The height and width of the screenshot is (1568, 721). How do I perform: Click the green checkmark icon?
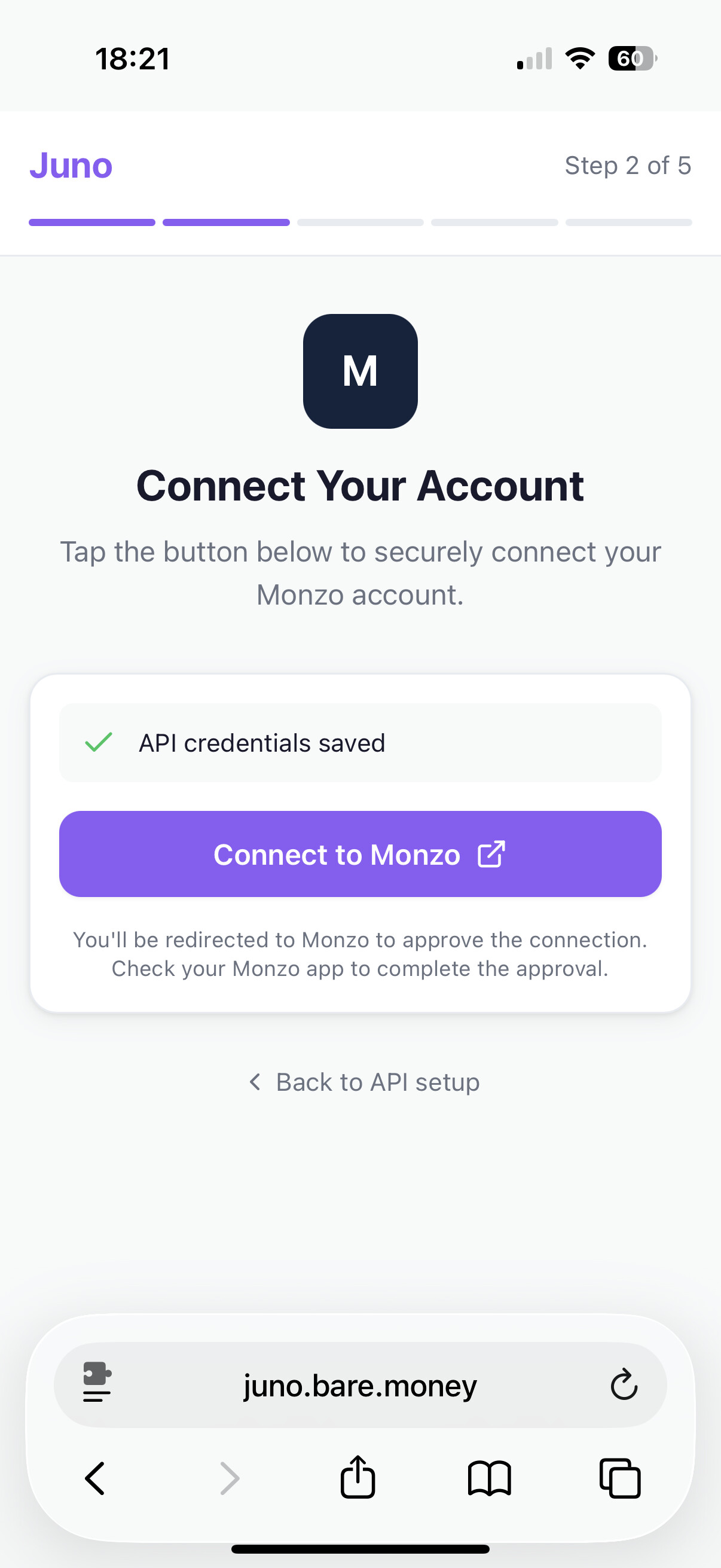coord(98,742)
